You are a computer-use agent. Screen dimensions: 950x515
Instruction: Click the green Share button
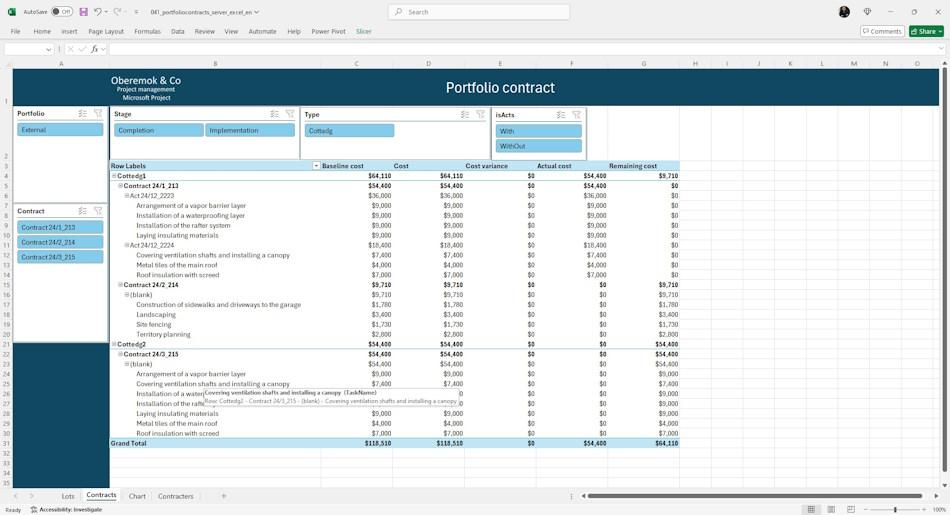tap(926, 32)
